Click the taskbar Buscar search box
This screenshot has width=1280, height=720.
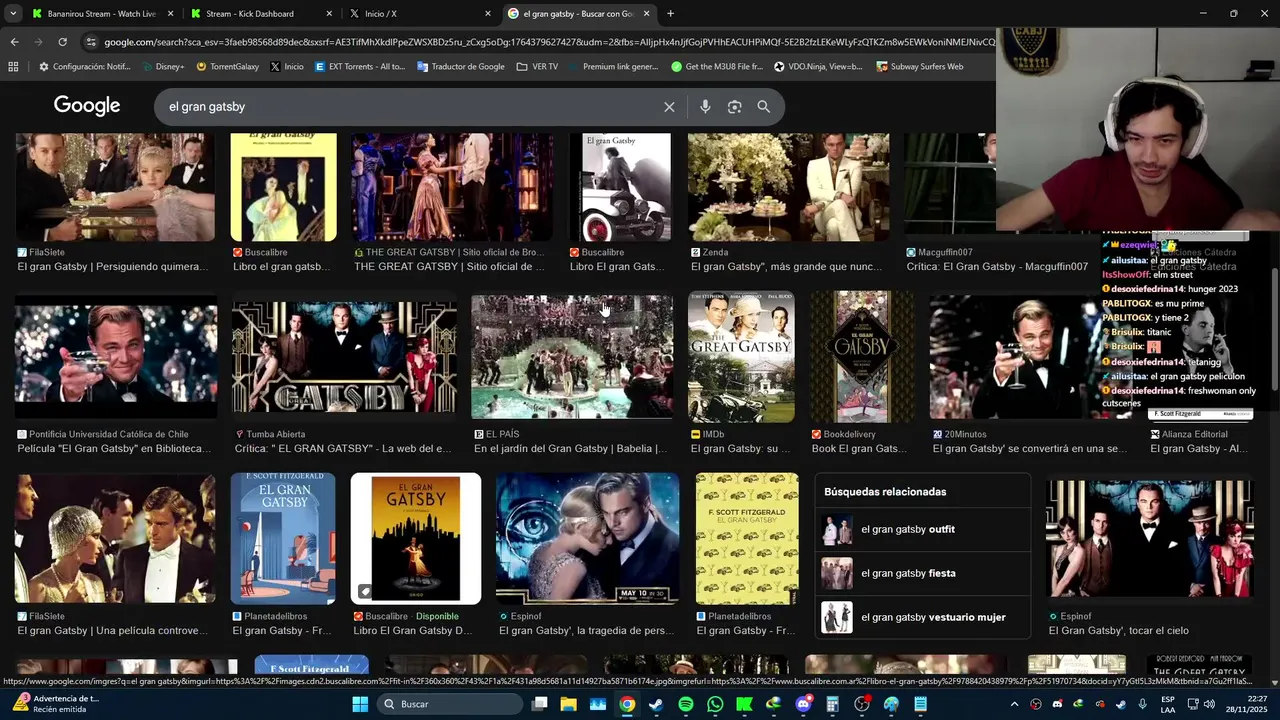pos(449,704)
